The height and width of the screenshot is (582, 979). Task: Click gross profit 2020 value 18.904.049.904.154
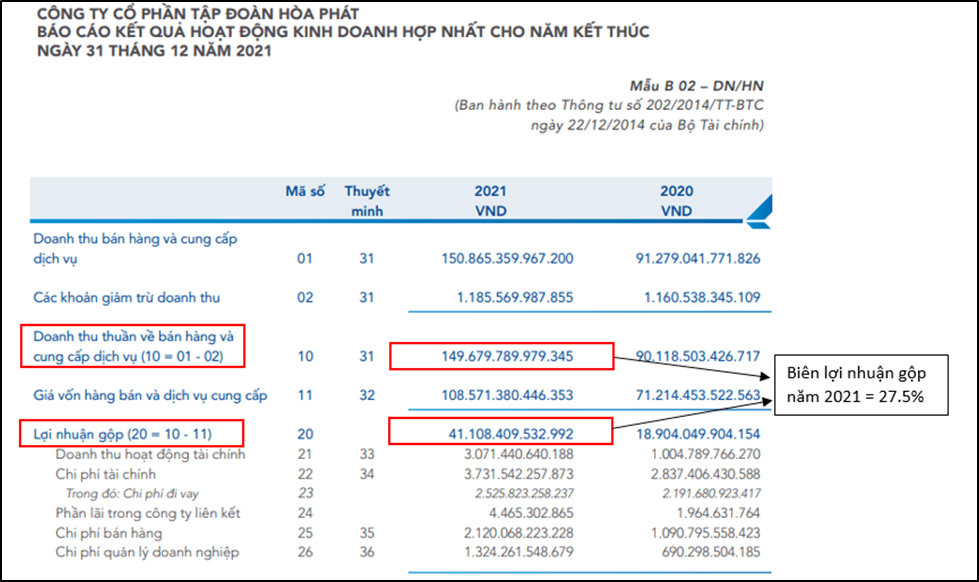tap(698, 434)
